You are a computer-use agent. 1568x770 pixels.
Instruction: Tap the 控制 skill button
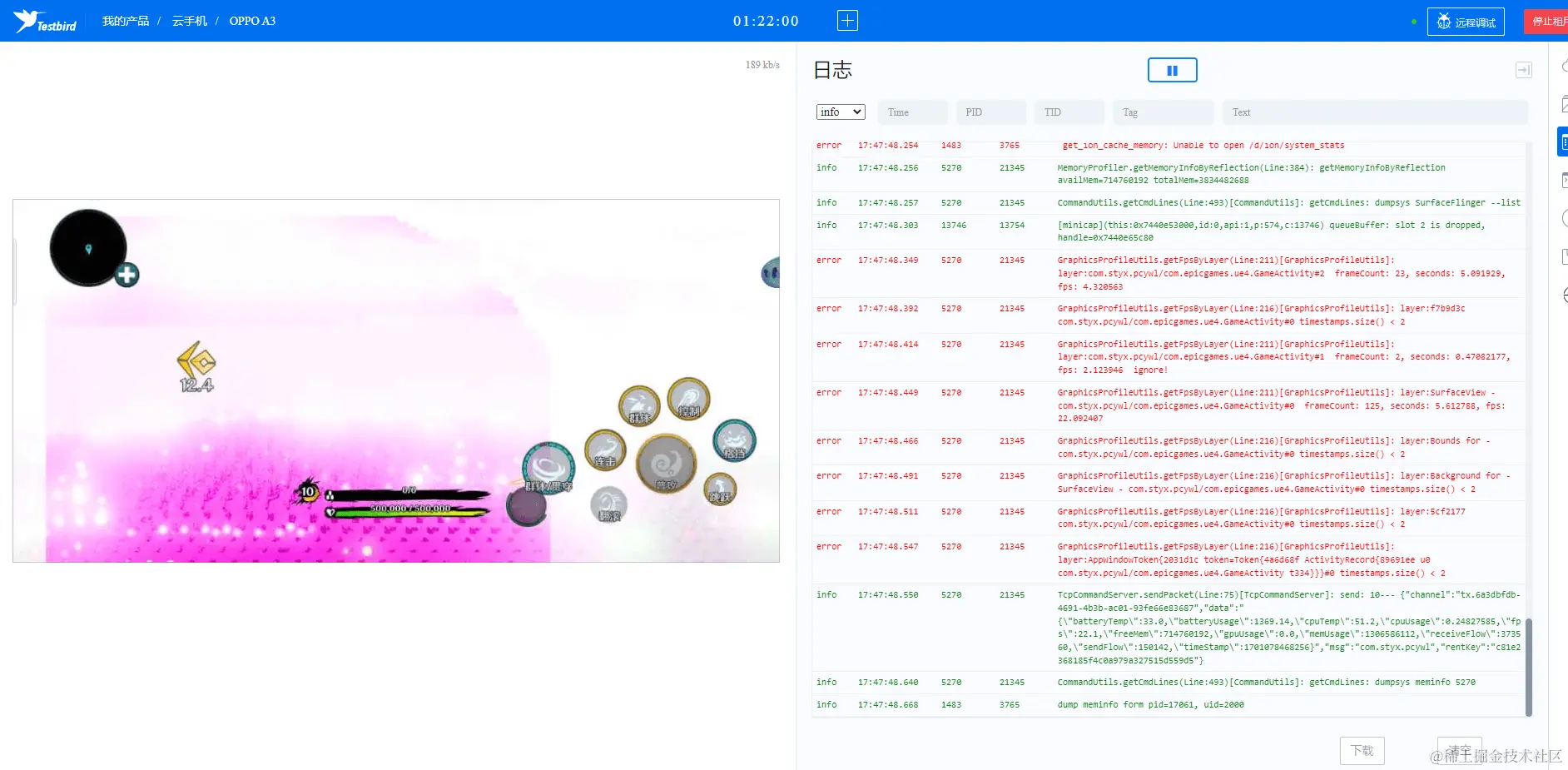coord(688,399)
